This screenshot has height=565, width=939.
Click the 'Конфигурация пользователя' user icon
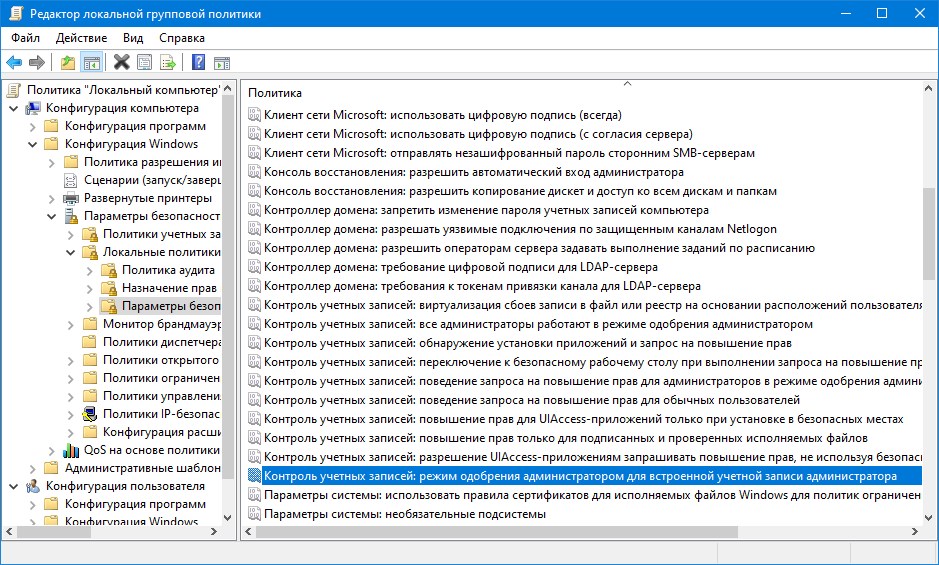[33, 486]
